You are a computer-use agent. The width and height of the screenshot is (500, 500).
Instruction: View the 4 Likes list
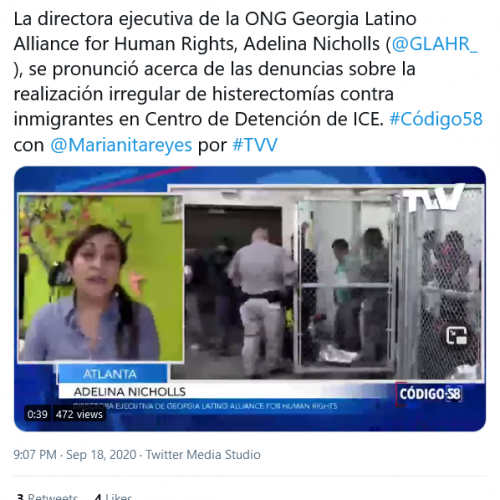point(113,496)
